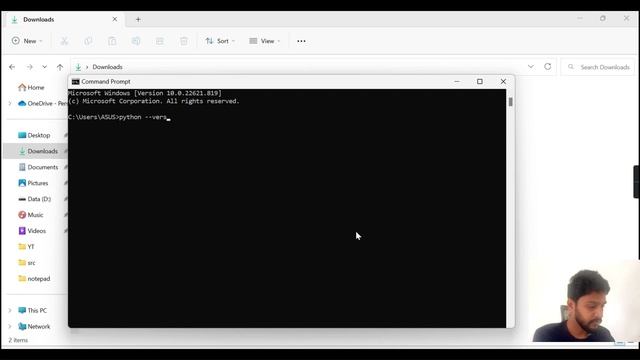Viewport: 640px width, 360px height.
Task: Close the Downloads tab
Action: point(115,19)
